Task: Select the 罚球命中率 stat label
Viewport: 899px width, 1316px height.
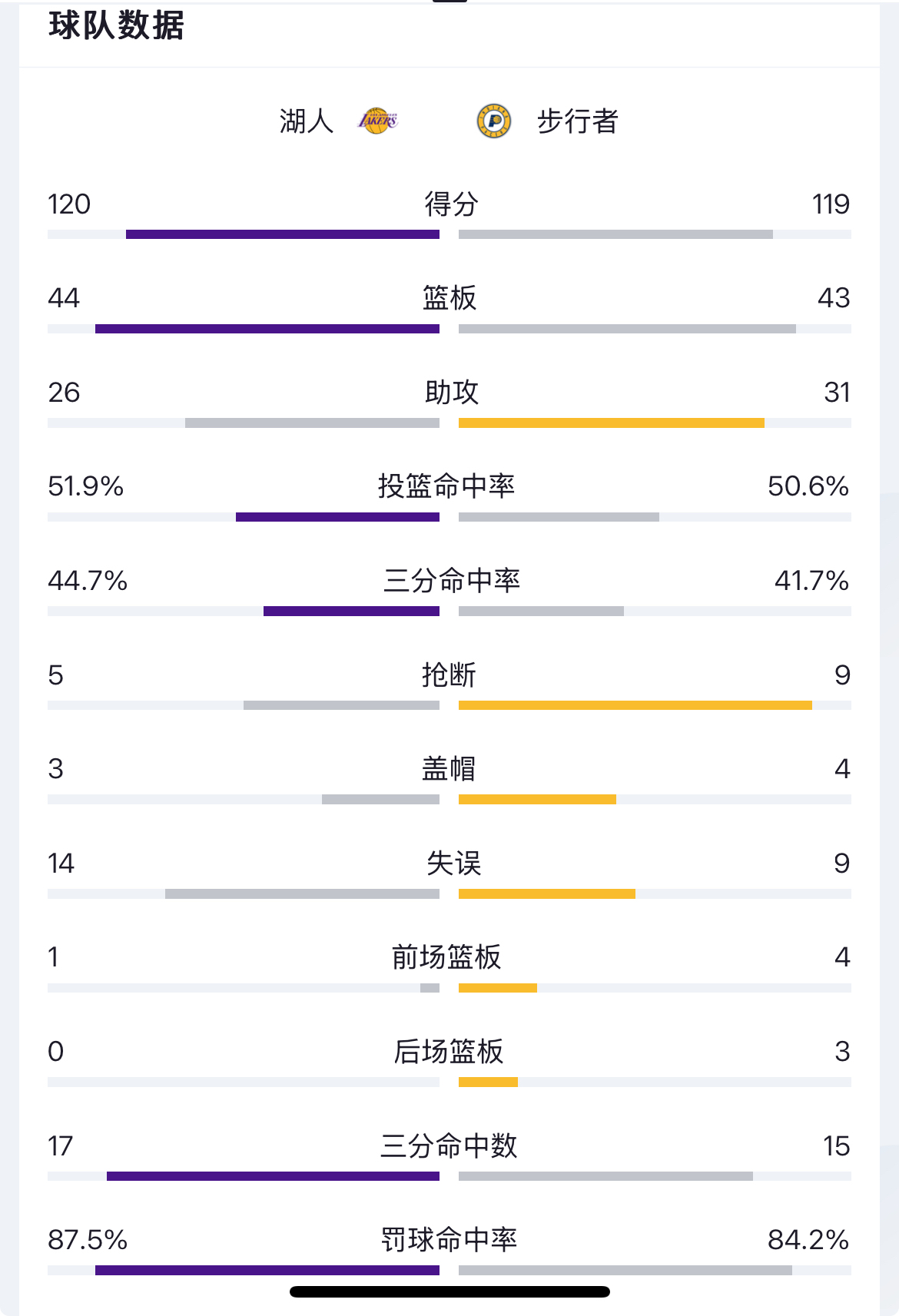Action: click(449, 1240)
